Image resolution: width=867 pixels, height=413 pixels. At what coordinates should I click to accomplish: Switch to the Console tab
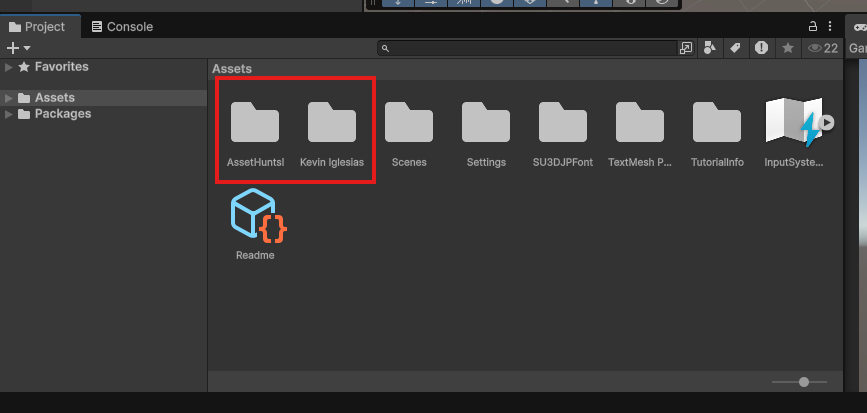(x=122, y=27)
